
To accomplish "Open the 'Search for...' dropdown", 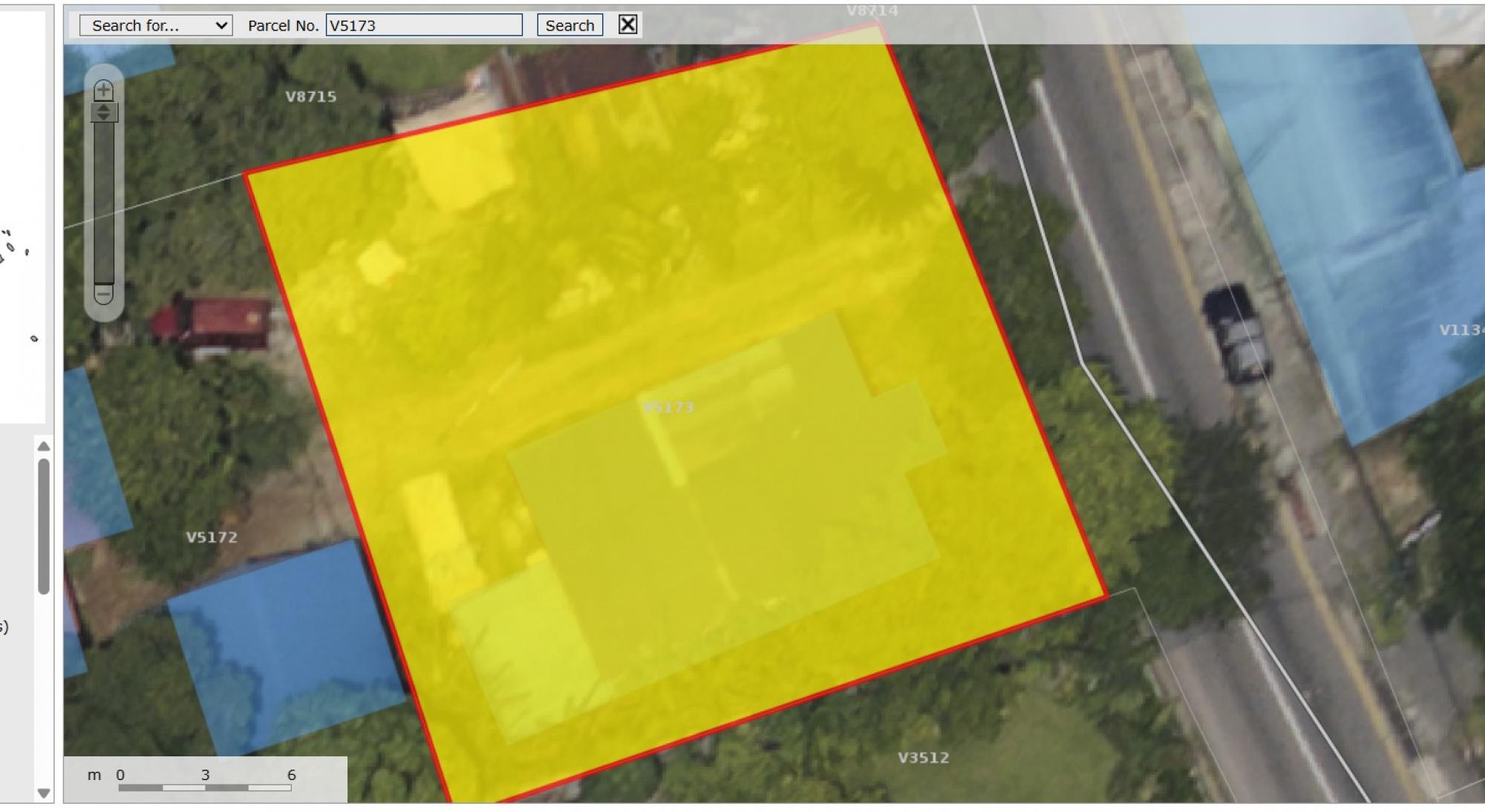I will click(x=156, y=25).
